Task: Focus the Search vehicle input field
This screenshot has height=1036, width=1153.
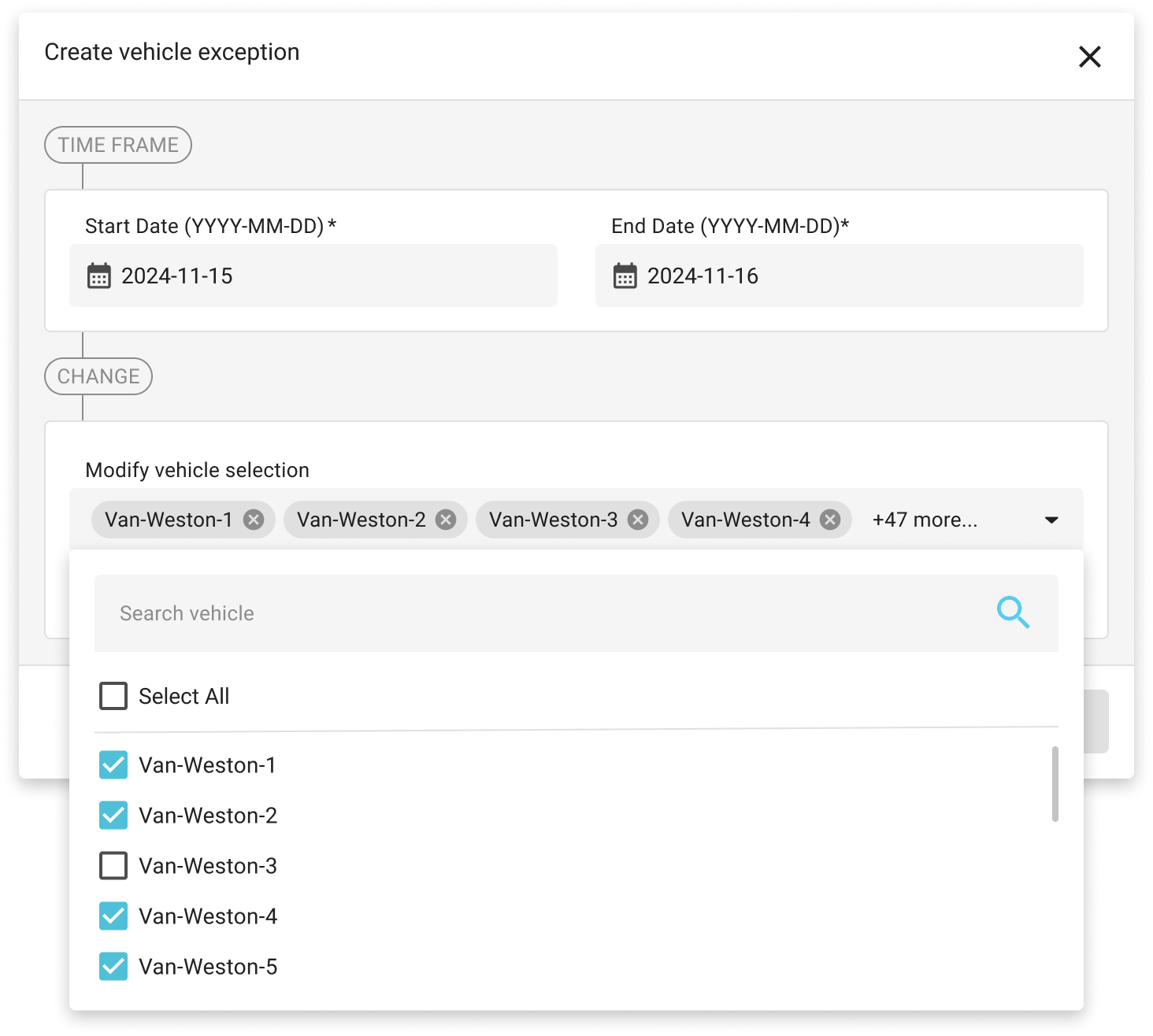Action: pos(536,613)
